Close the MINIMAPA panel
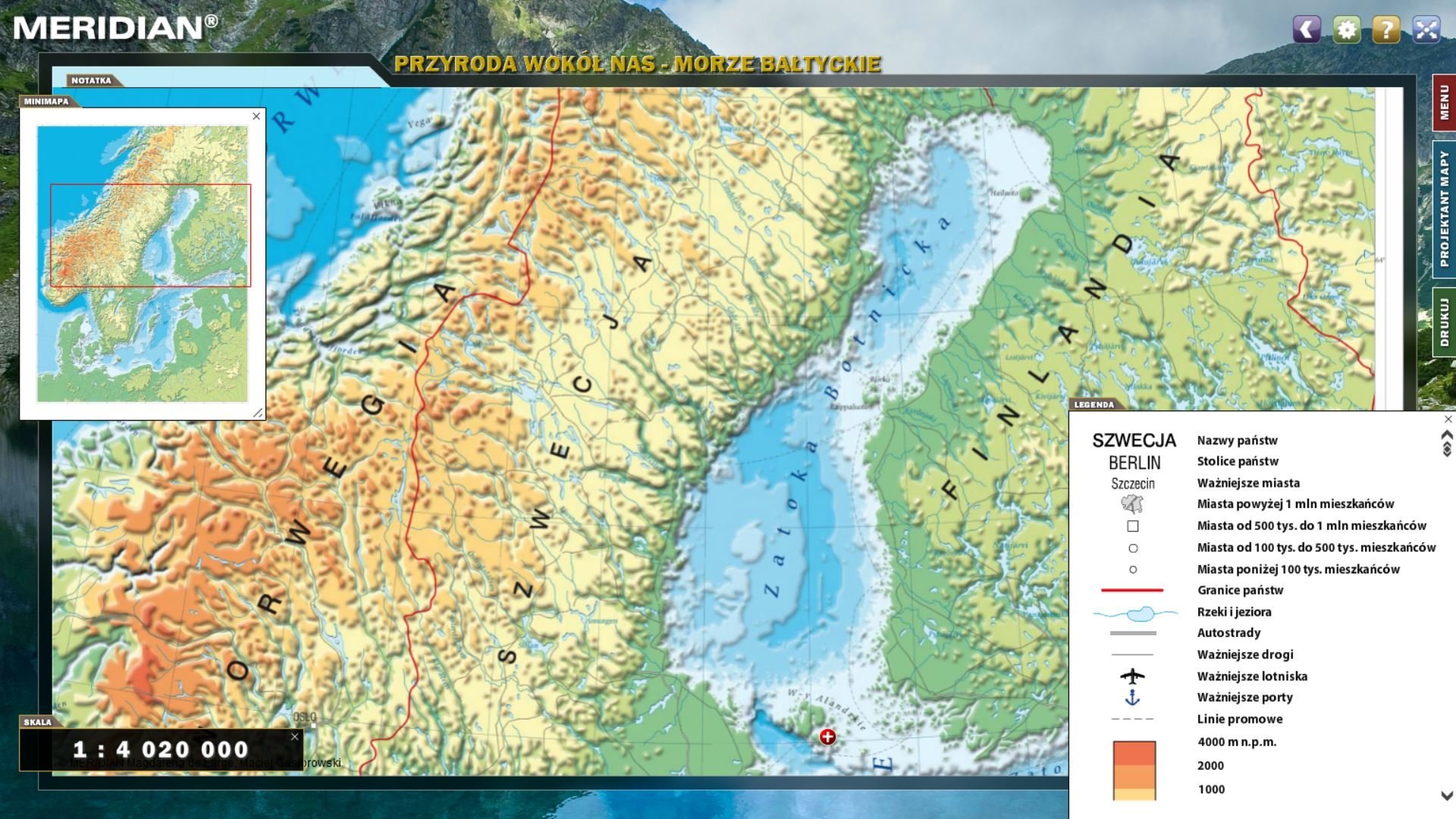 tap(256, 116)
